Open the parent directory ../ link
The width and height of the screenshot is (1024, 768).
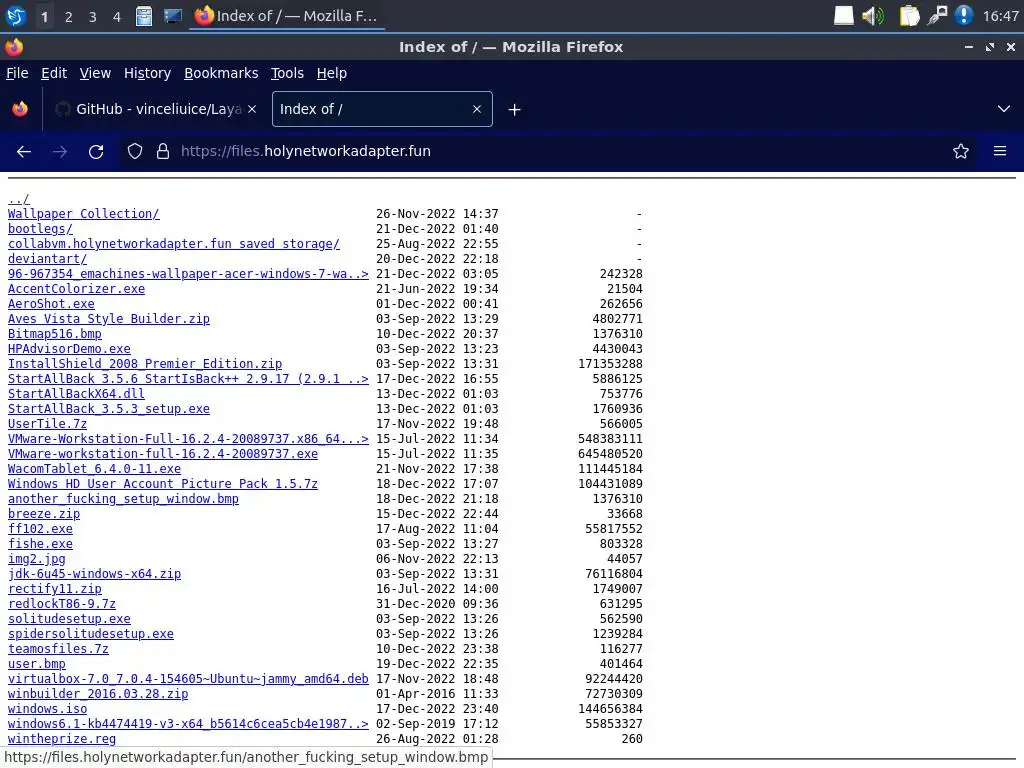(18, 199)
